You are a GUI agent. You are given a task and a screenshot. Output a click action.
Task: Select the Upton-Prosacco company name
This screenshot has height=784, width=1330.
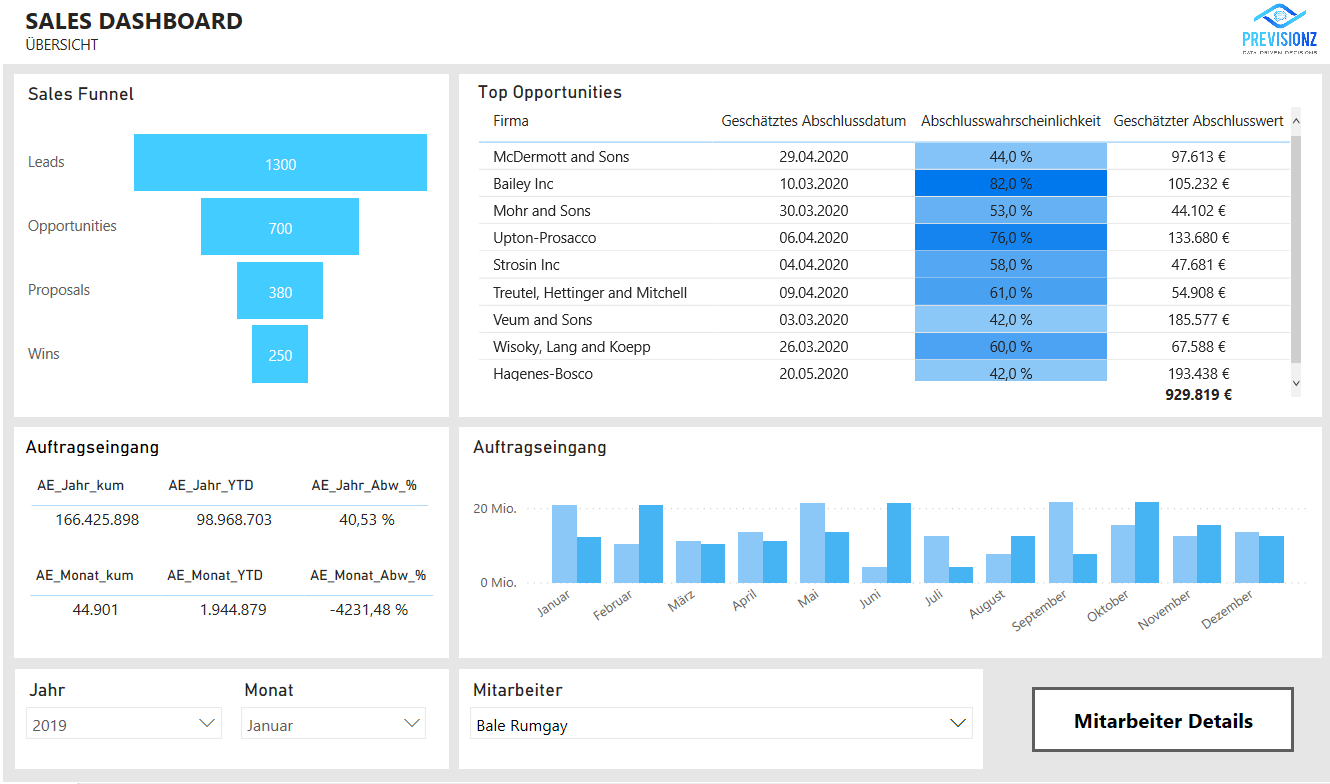tap(544, 238)
